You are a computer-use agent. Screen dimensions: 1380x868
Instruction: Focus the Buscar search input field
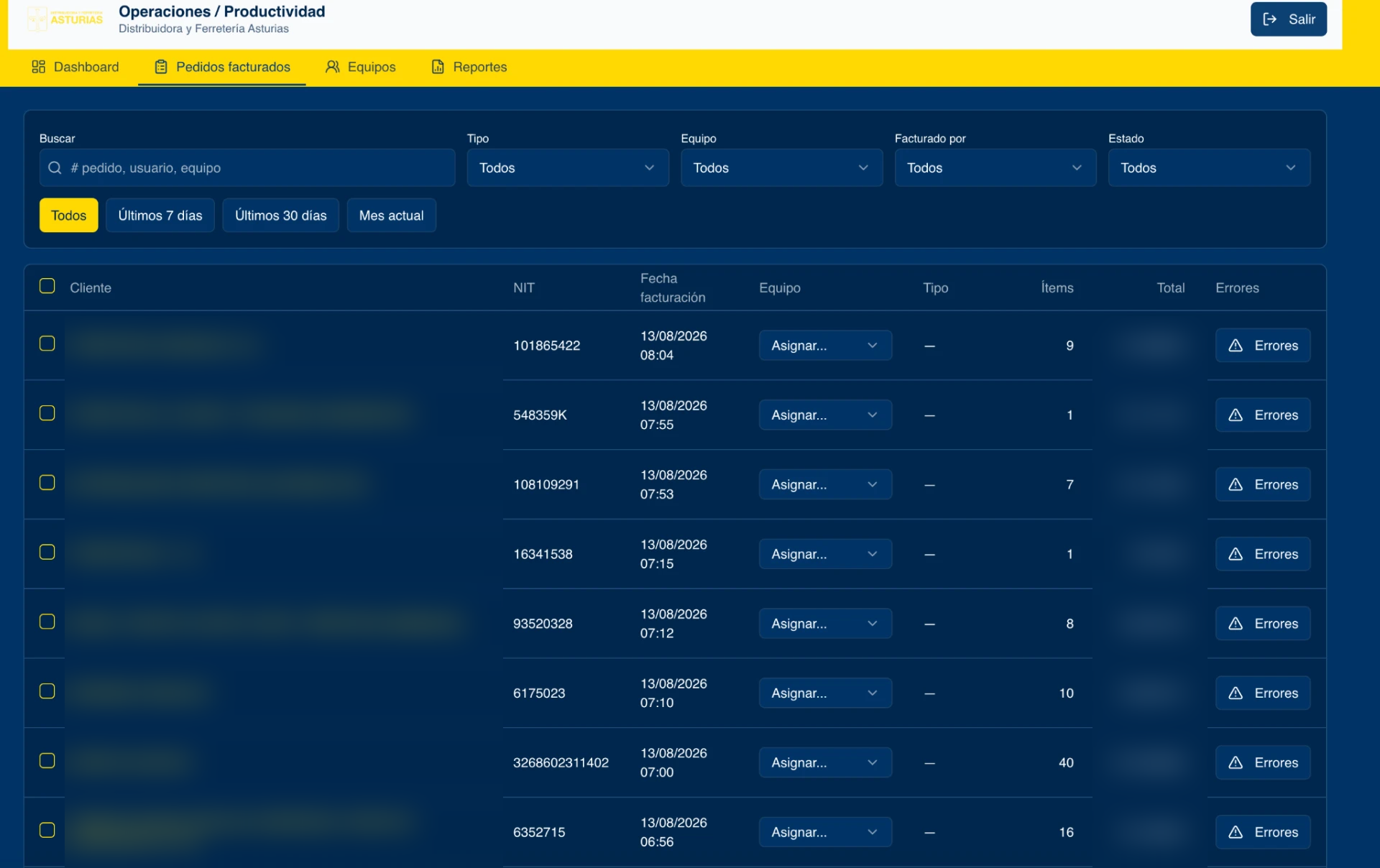tap(247, 168)
